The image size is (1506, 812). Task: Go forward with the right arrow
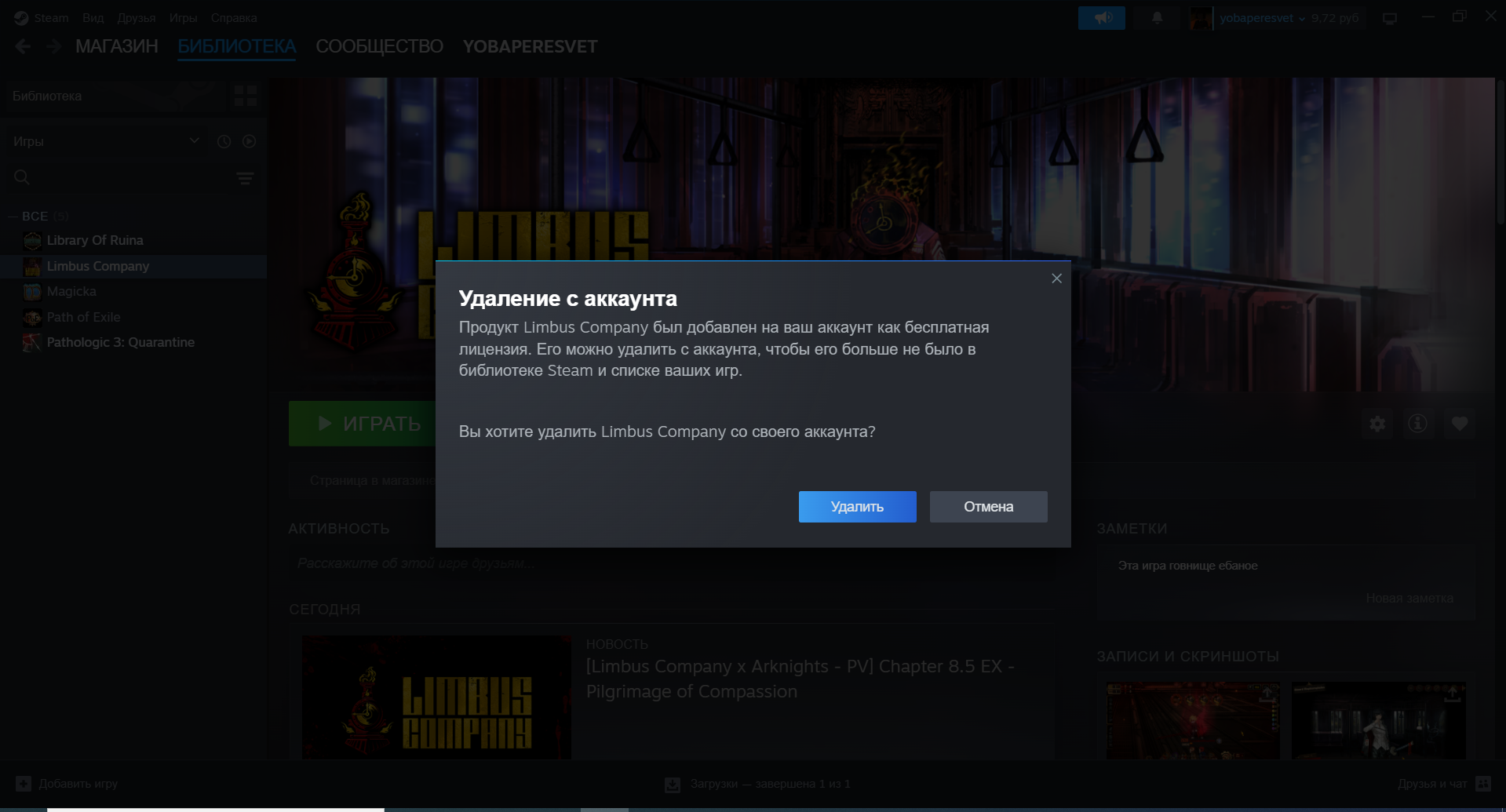53,47
